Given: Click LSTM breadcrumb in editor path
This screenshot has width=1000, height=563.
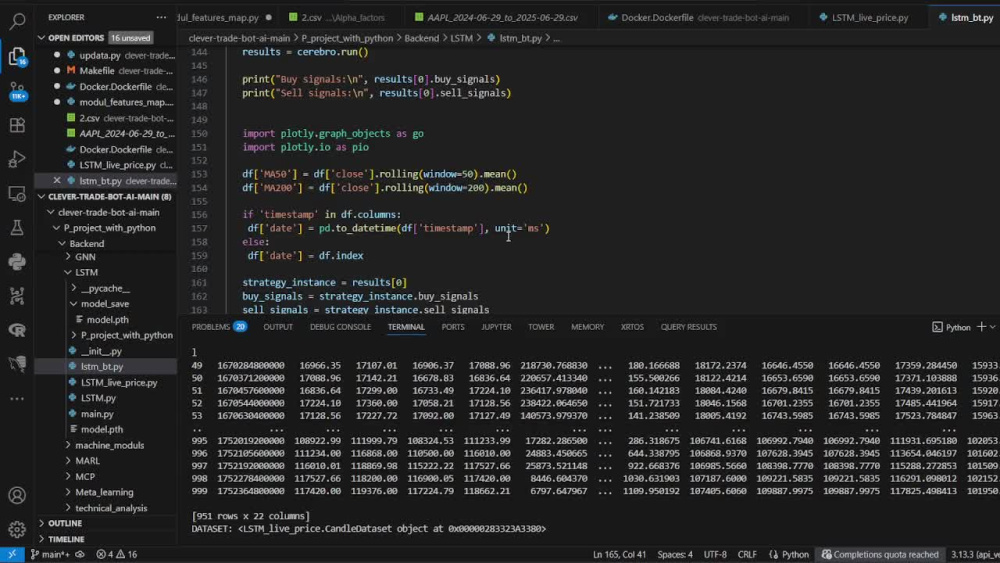Looking at the screenshot, I should point(462,38).
